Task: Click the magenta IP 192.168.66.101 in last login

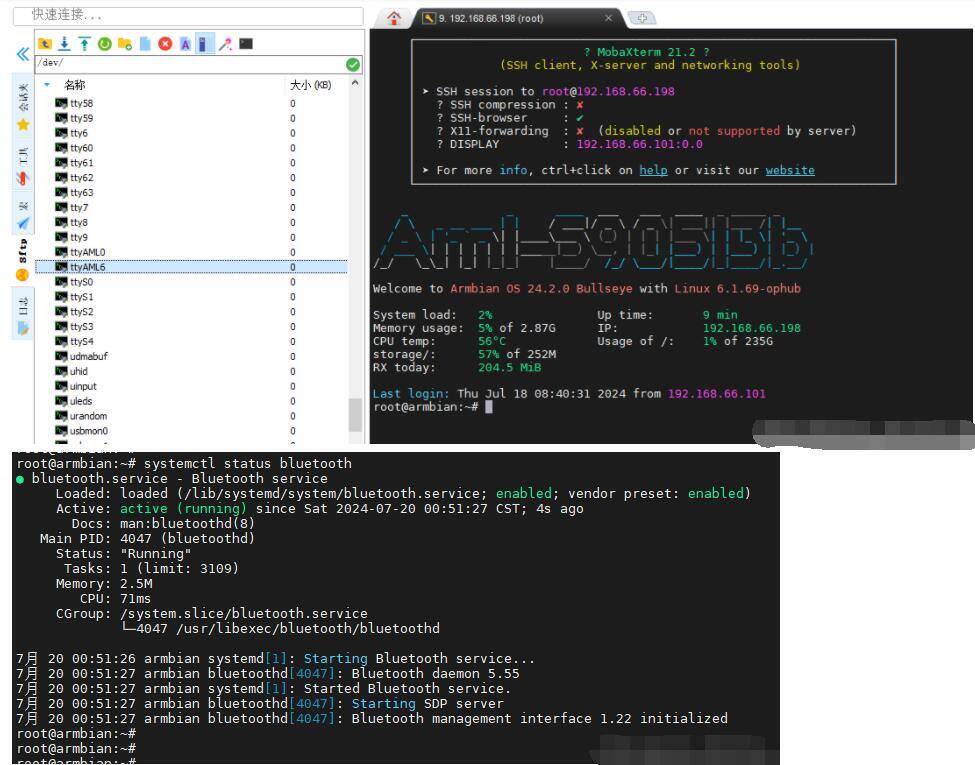Action: tap(716, 394)
